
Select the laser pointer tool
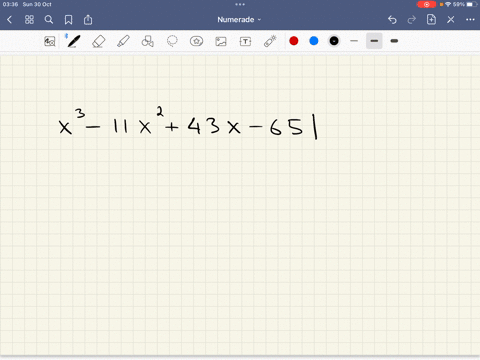coord(270,41)
